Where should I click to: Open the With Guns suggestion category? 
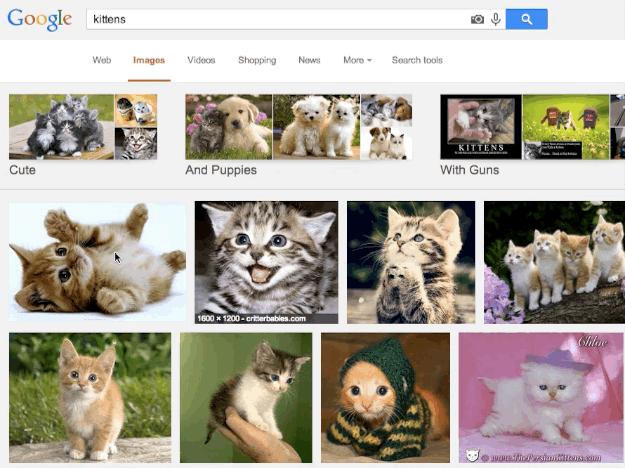tap(532, 135)
